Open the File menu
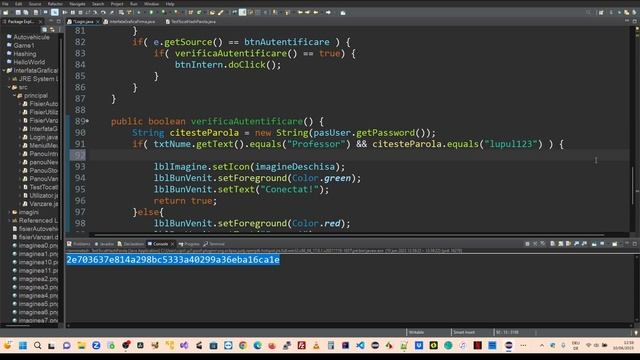 click(x=5, y=4)
